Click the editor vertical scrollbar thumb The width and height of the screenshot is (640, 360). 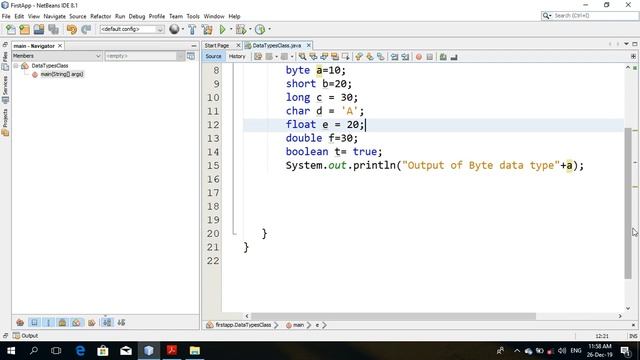[x=628, y=203]
